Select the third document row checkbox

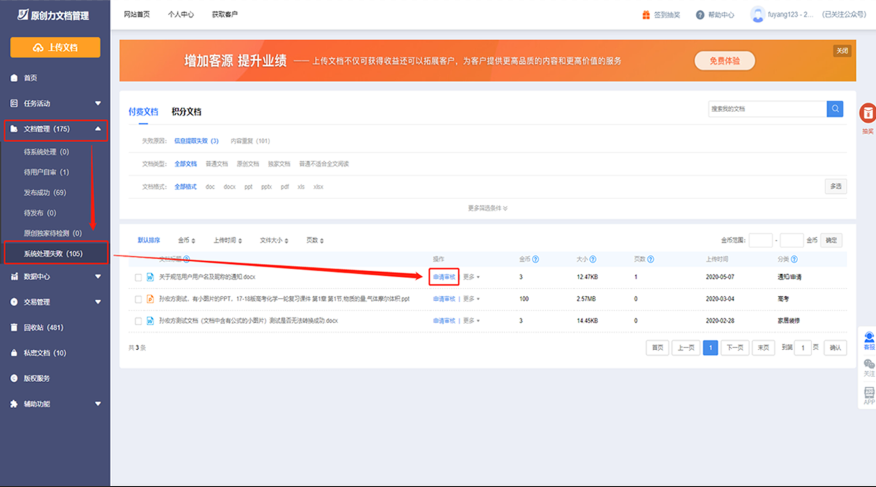pyautogui.click(x=138, y=321)
